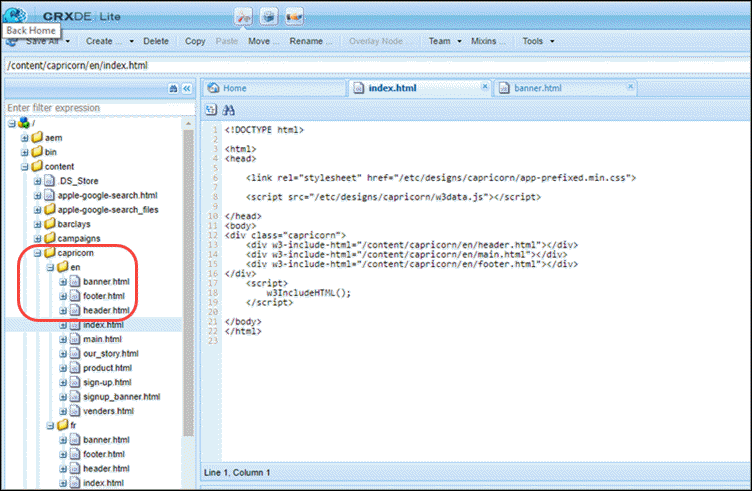
Task: Switch to the index.html tab
Action: click(x=420, y=88)
